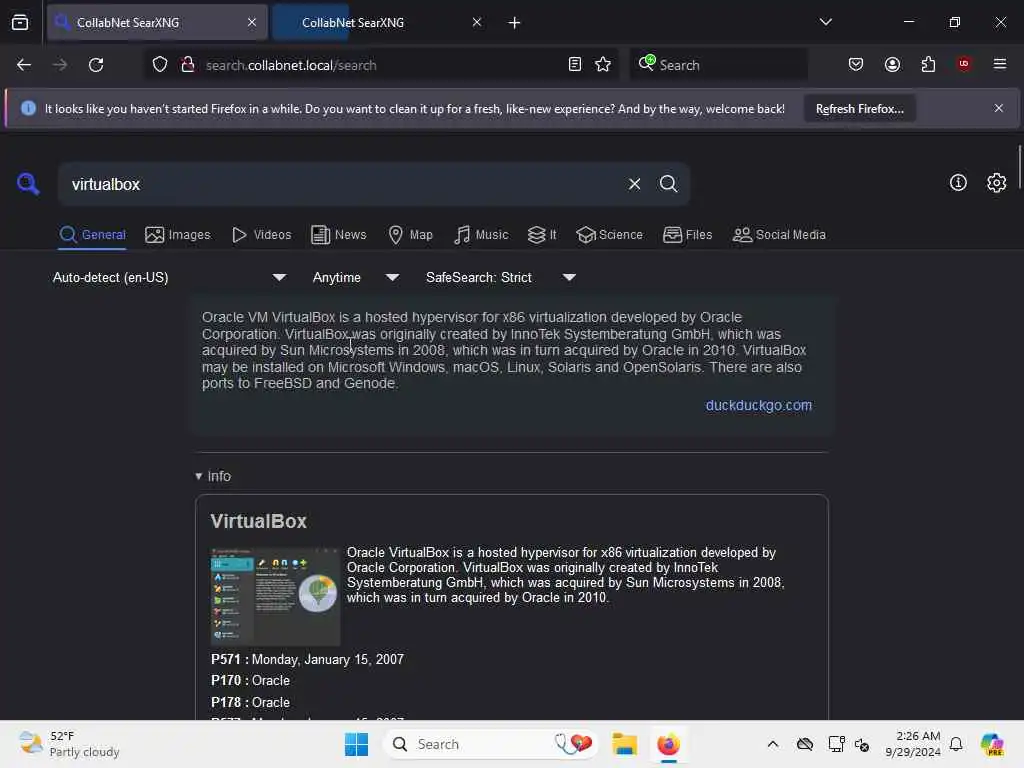Open list all tabs chevron

825,22
